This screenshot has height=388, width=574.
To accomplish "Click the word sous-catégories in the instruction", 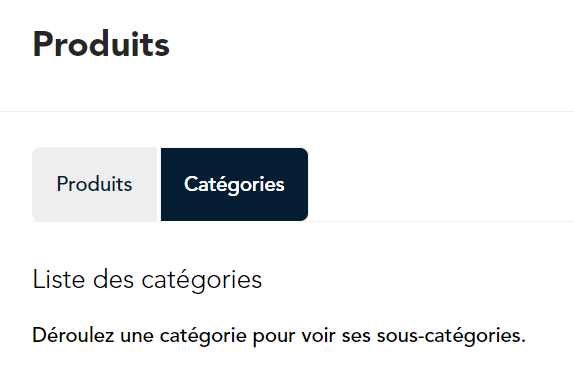I will pos(451,335).
